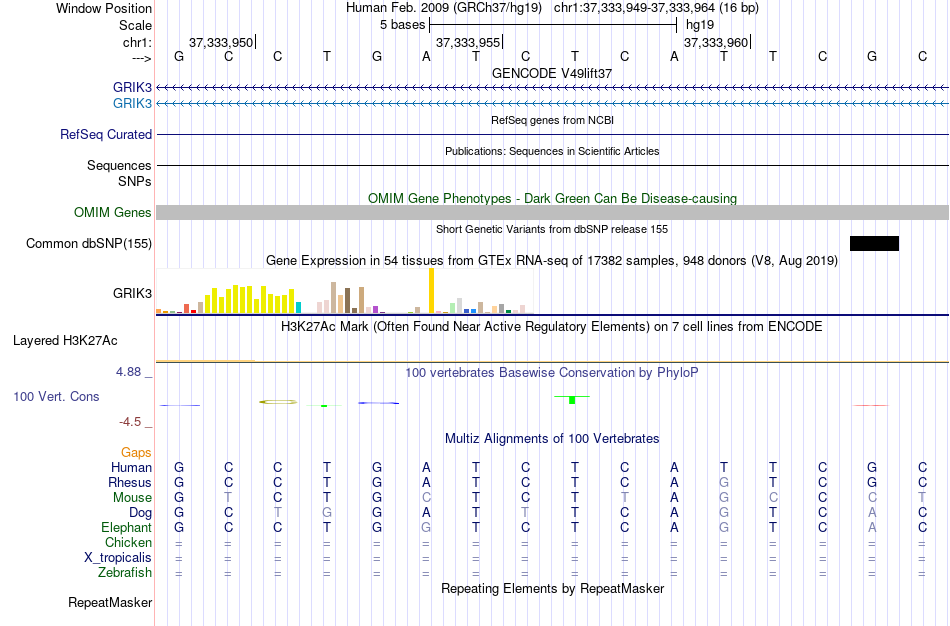Select the Chicken alignment row label
Image resolution: width=950 pixels, height=626 pixels.
pos(128,542)
